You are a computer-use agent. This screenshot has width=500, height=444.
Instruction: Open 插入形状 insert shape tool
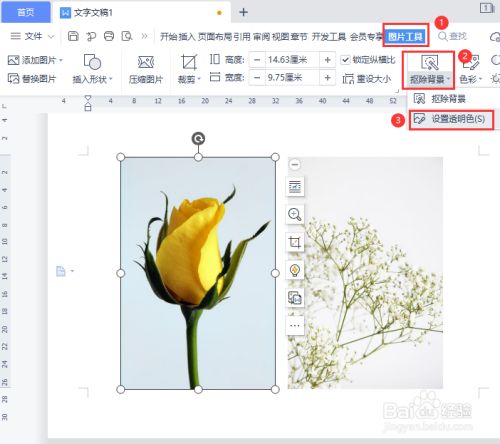(x=92, y=69)
